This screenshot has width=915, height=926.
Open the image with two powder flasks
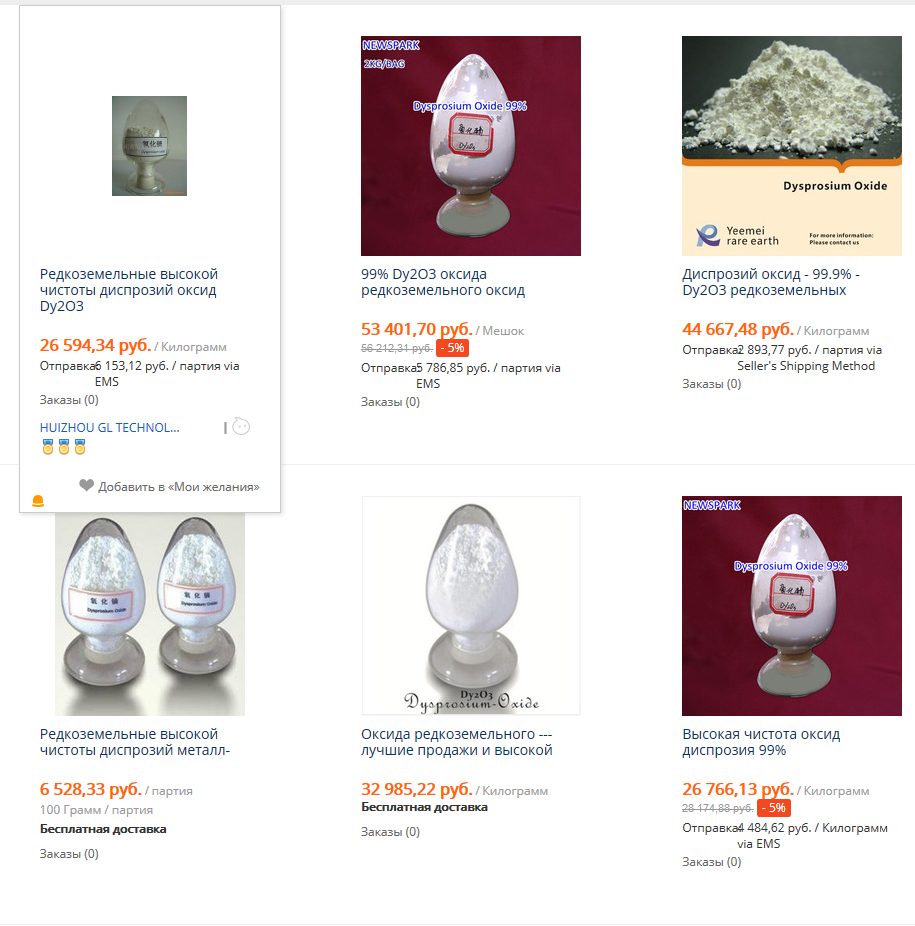(149, 606)
